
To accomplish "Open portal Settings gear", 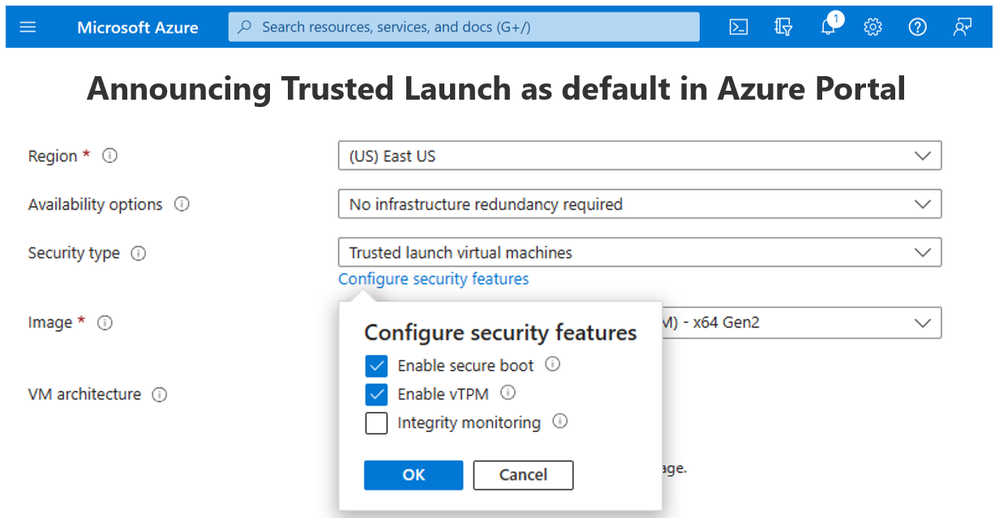I will [873, 27].
